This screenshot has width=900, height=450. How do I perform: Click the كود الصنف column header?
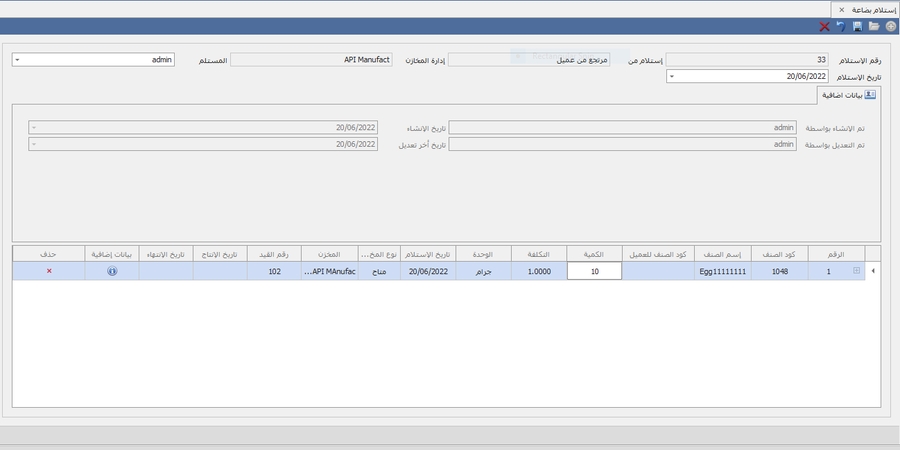click(x=779, y=253)
